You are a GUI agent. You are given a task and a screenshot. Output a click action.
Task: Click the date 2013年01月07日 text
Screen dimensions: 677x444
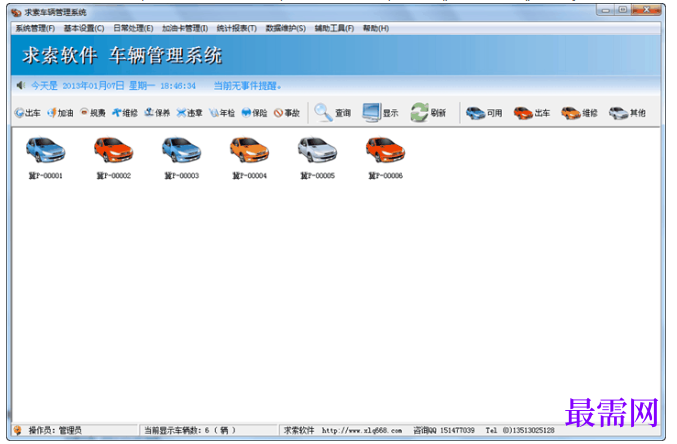click(x=93, y=86)
